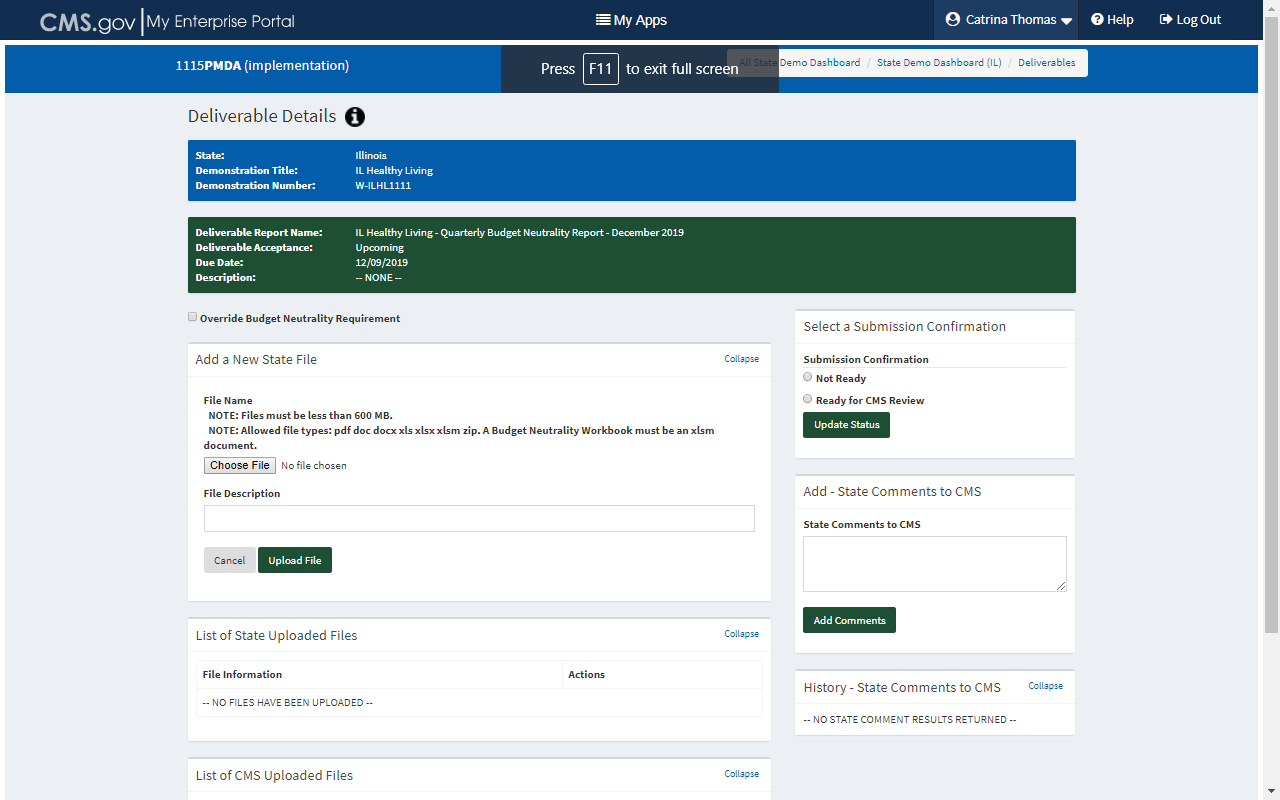Collapse the List of State Uploaded Files panel
Viewport: 1280px width, 800px height.
pyautogui.click(x=742, y=634)
